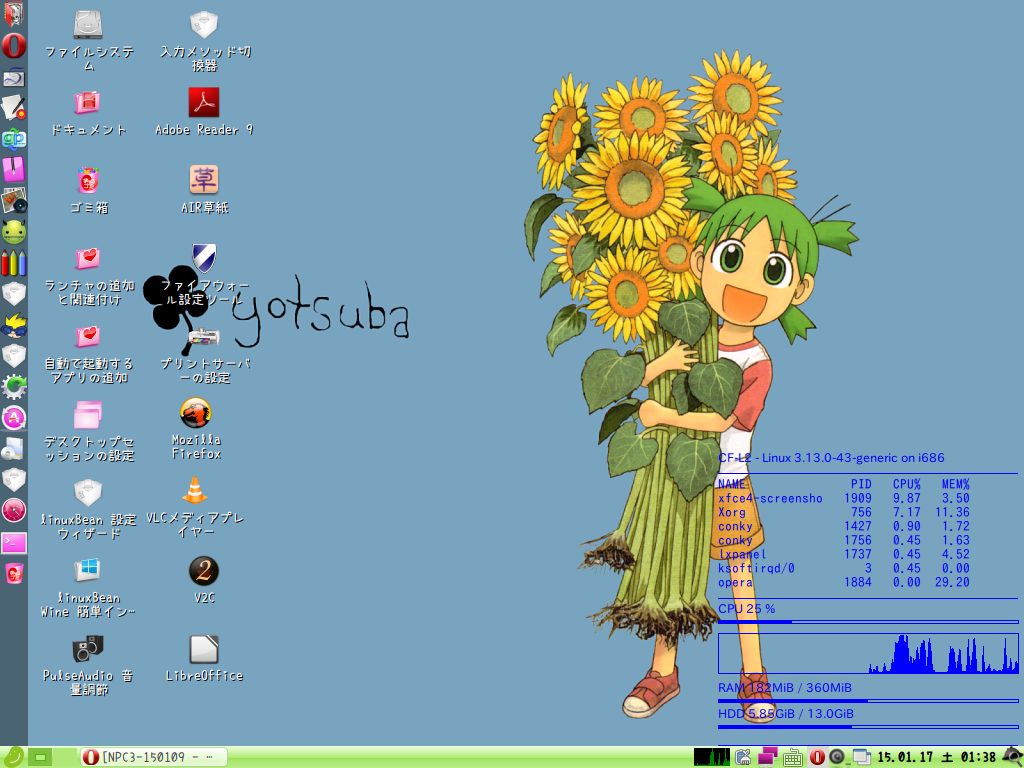Click the window list tray icon
Viewport: 1024px width, 768px height.
[861, 757]
